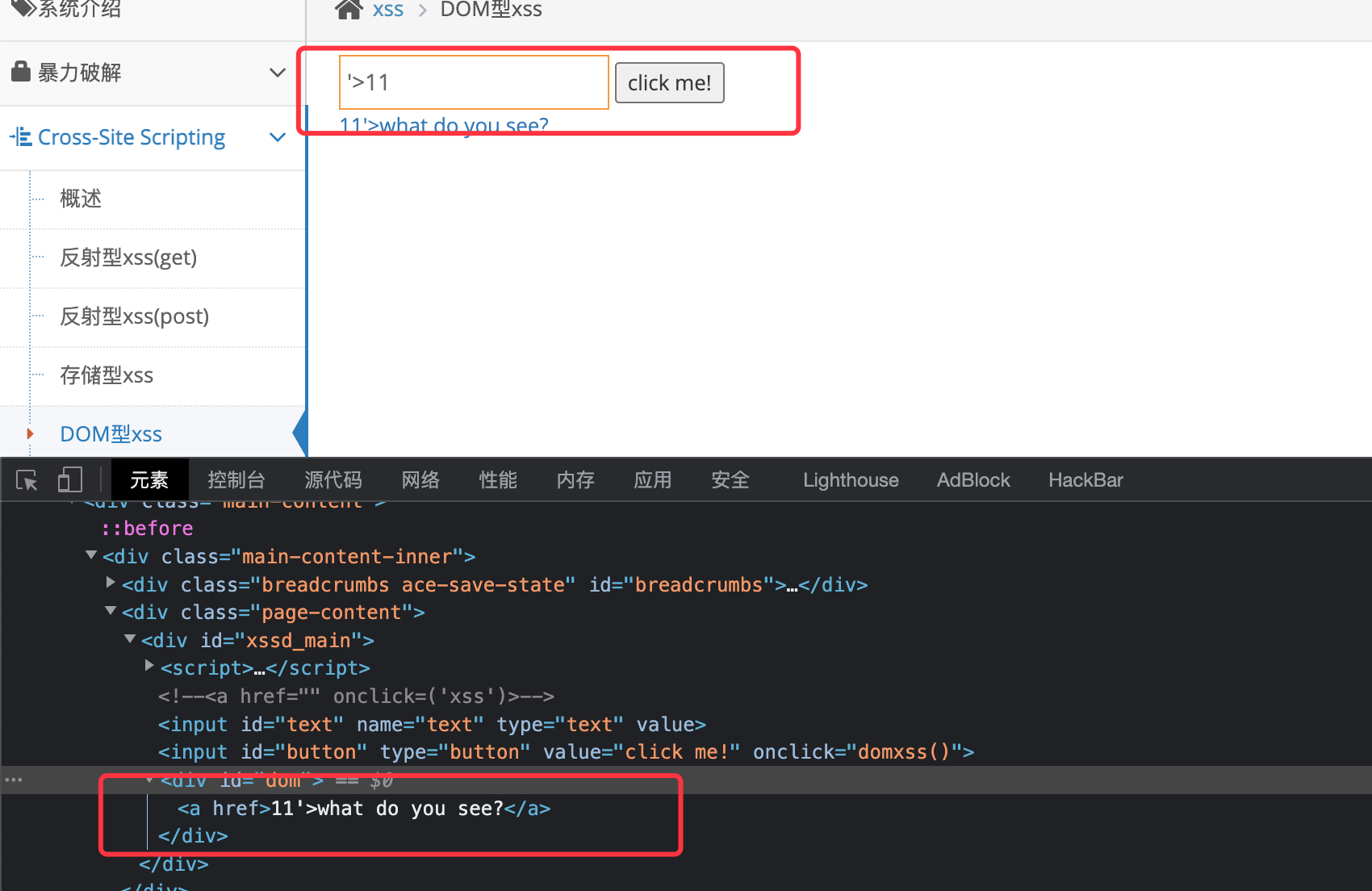This screenshot has width=1372, height=891.
Task: Click the Cross-Site Scripting menu label
Action: [x=132, y=137]
